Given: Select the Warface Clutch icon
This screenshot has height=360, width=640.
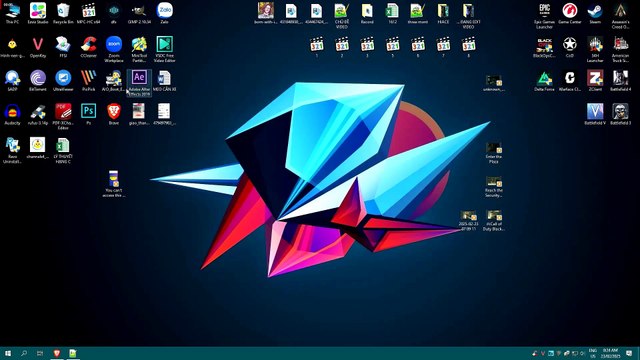Looking at the screenshot, I should pyautogui.click(x=570, y=81).
